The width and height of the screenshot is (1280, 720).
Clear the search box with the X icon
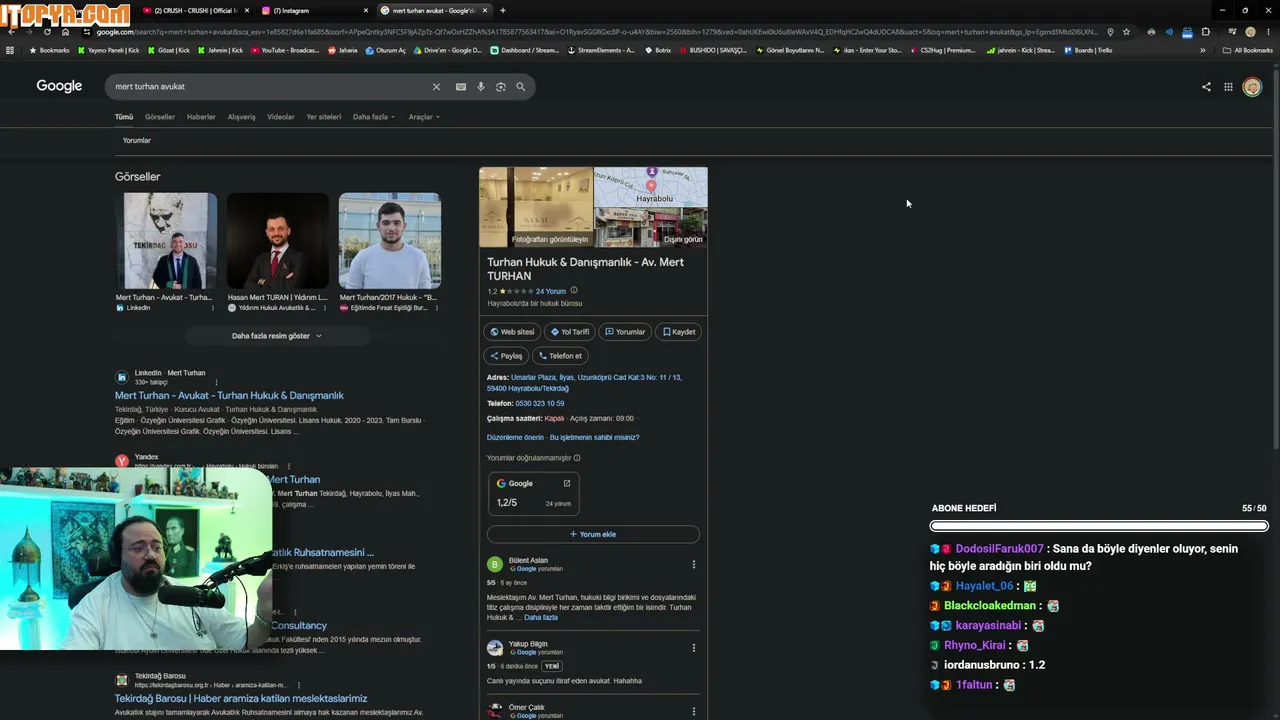(x=436, y=87)
